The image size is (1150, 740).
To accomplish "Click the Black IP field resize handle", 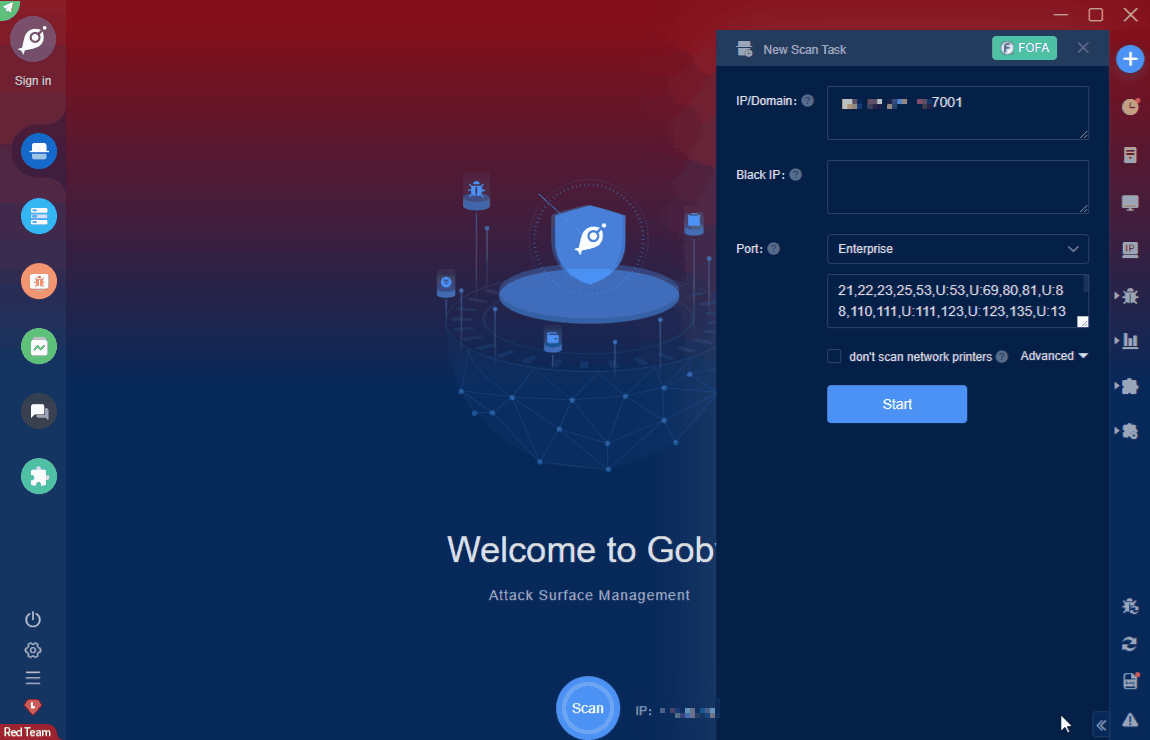I will point(1084,209).
